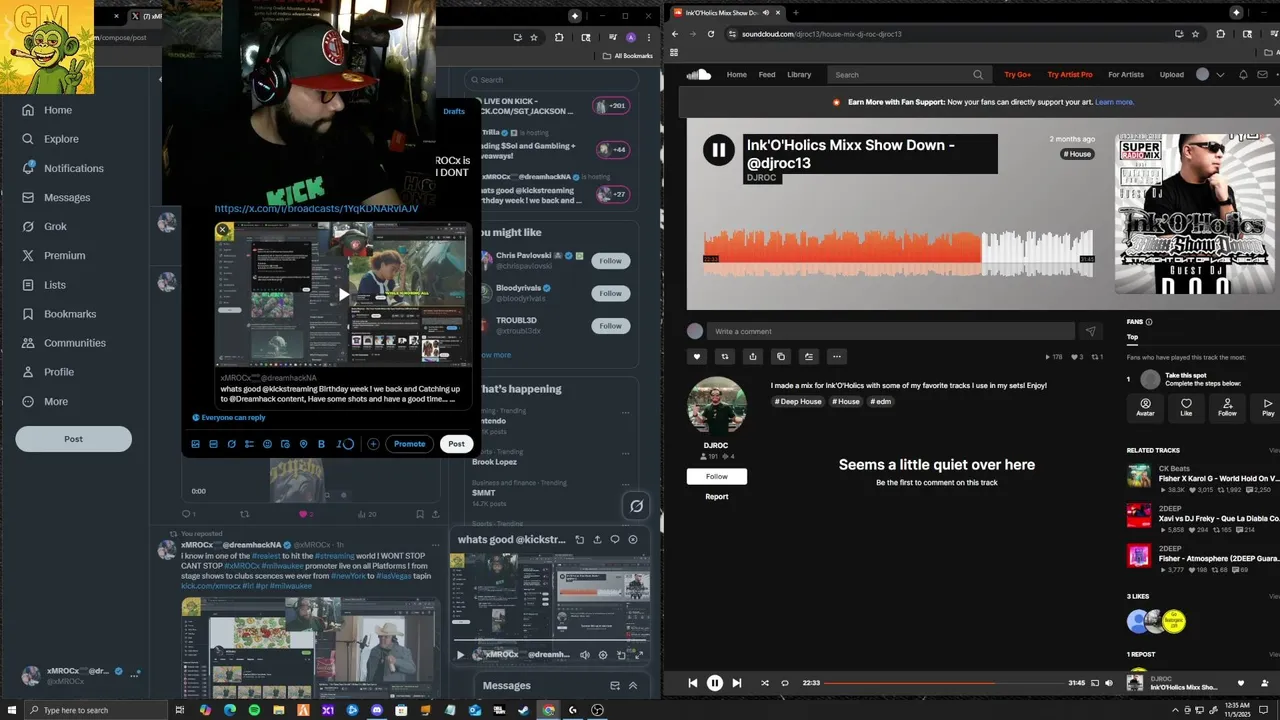Click Upload in SoundCloud header

tap(1172, 75)
